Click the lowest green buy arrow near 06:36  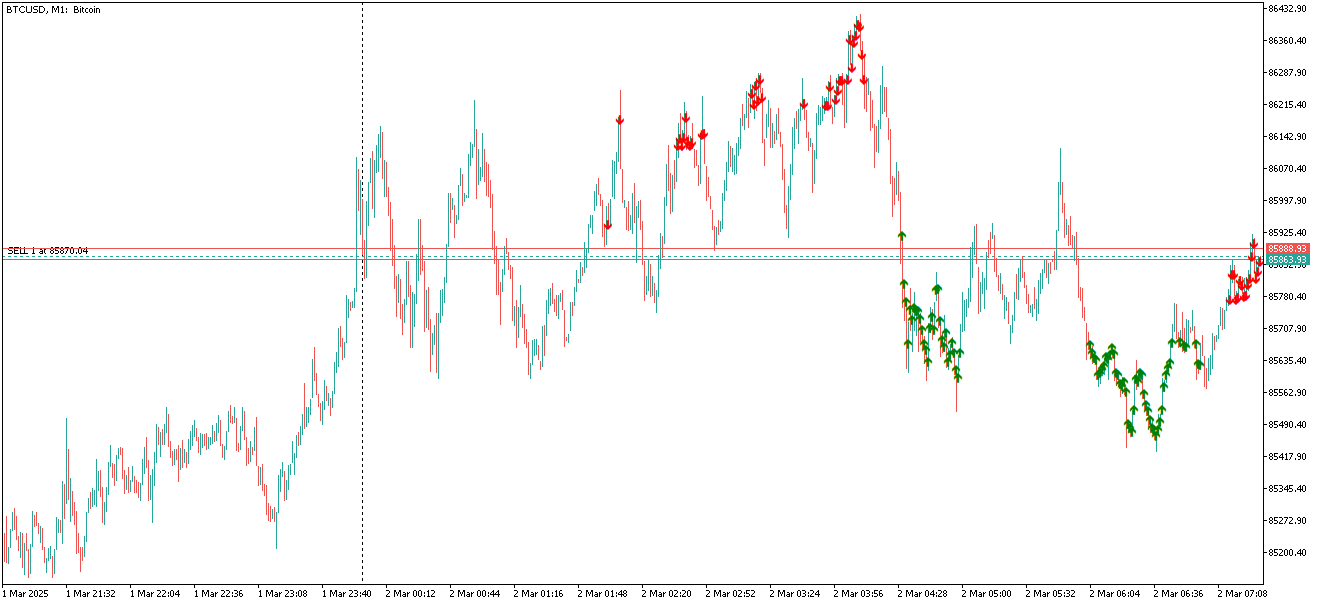1155,435
